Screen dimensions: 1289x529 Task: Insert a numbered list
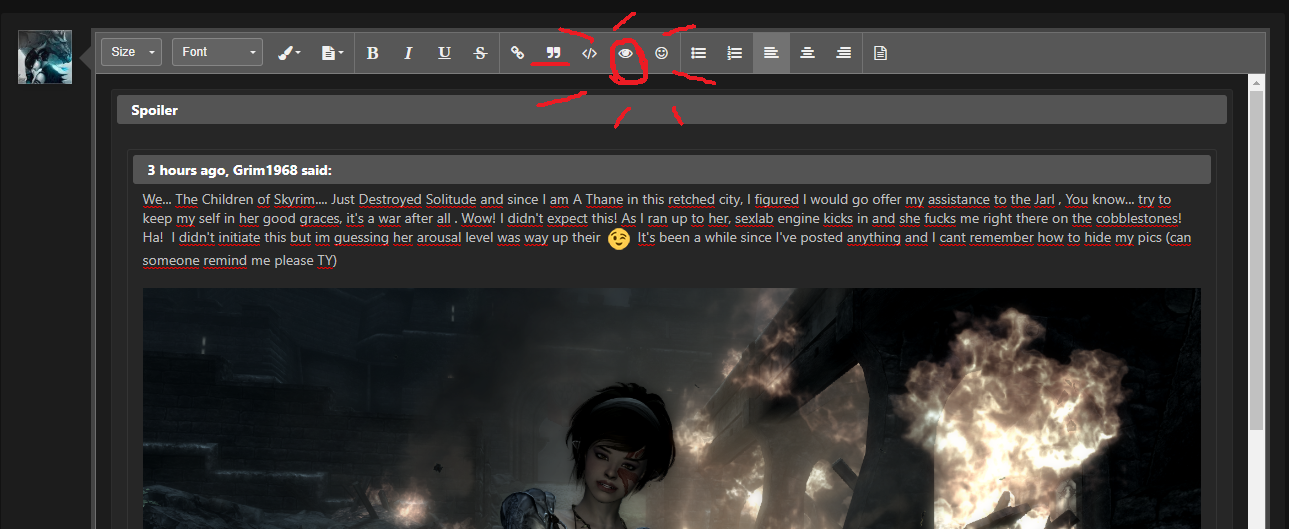click(735, 53)
